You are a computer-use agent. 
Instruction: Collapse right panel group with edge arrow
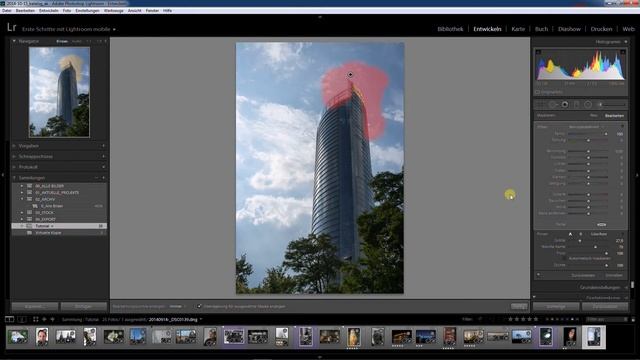point(637,175)
